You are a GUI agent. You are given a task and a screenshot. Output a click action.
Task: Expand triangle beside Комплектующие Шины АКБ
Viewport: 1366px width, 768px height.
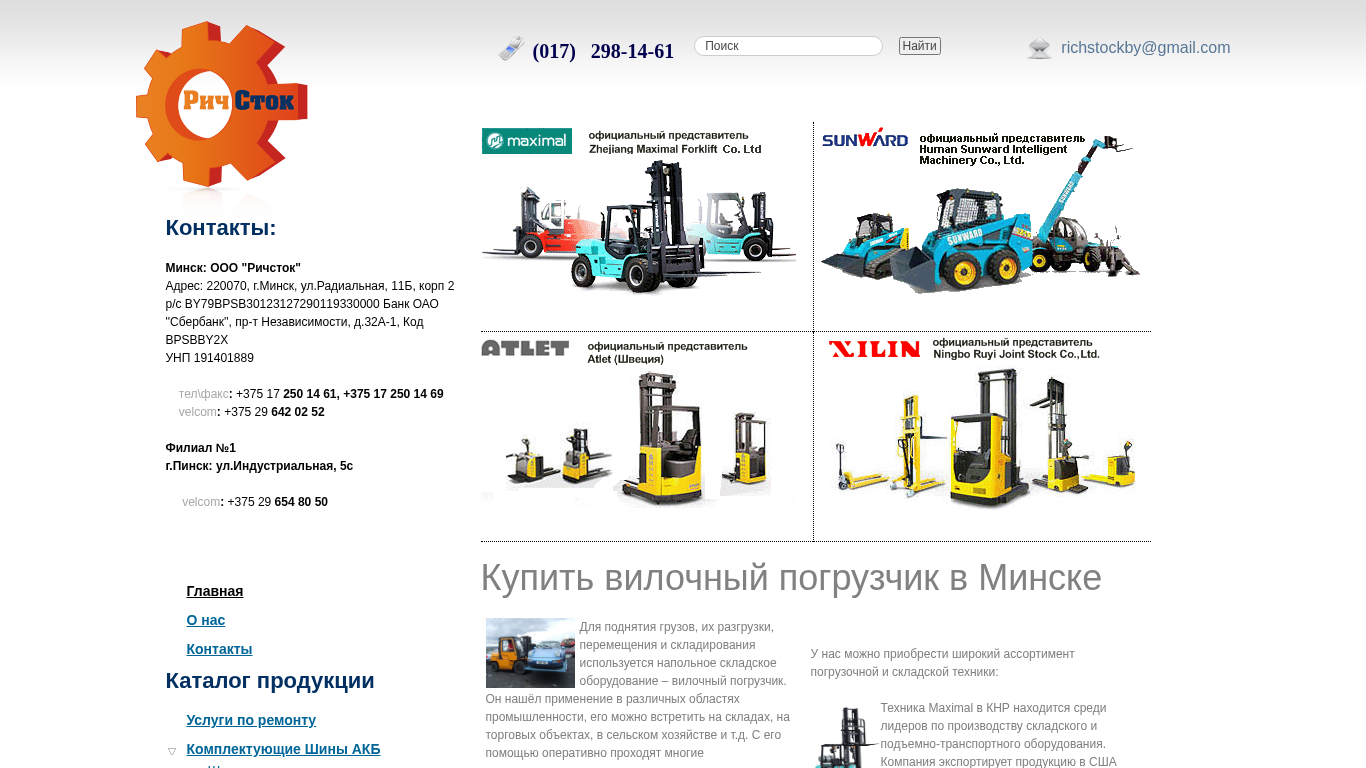172,751
